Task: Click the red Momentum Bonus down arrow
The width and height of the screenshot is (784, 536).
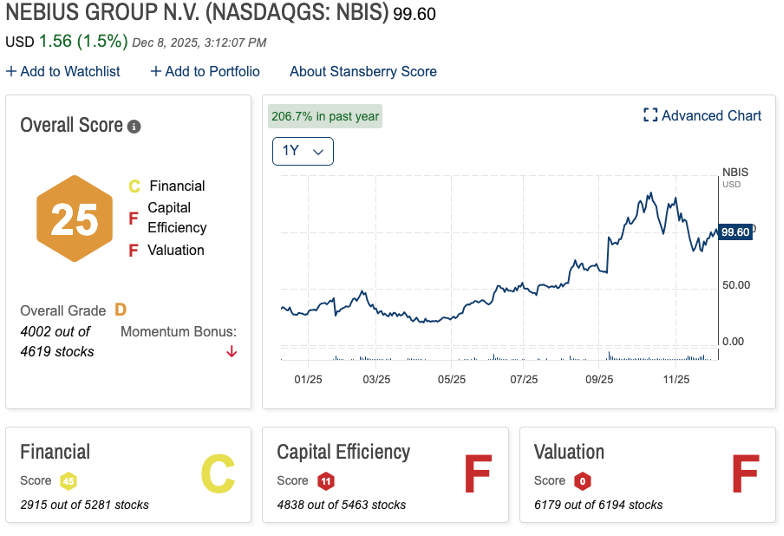Action: pos(232,351)
